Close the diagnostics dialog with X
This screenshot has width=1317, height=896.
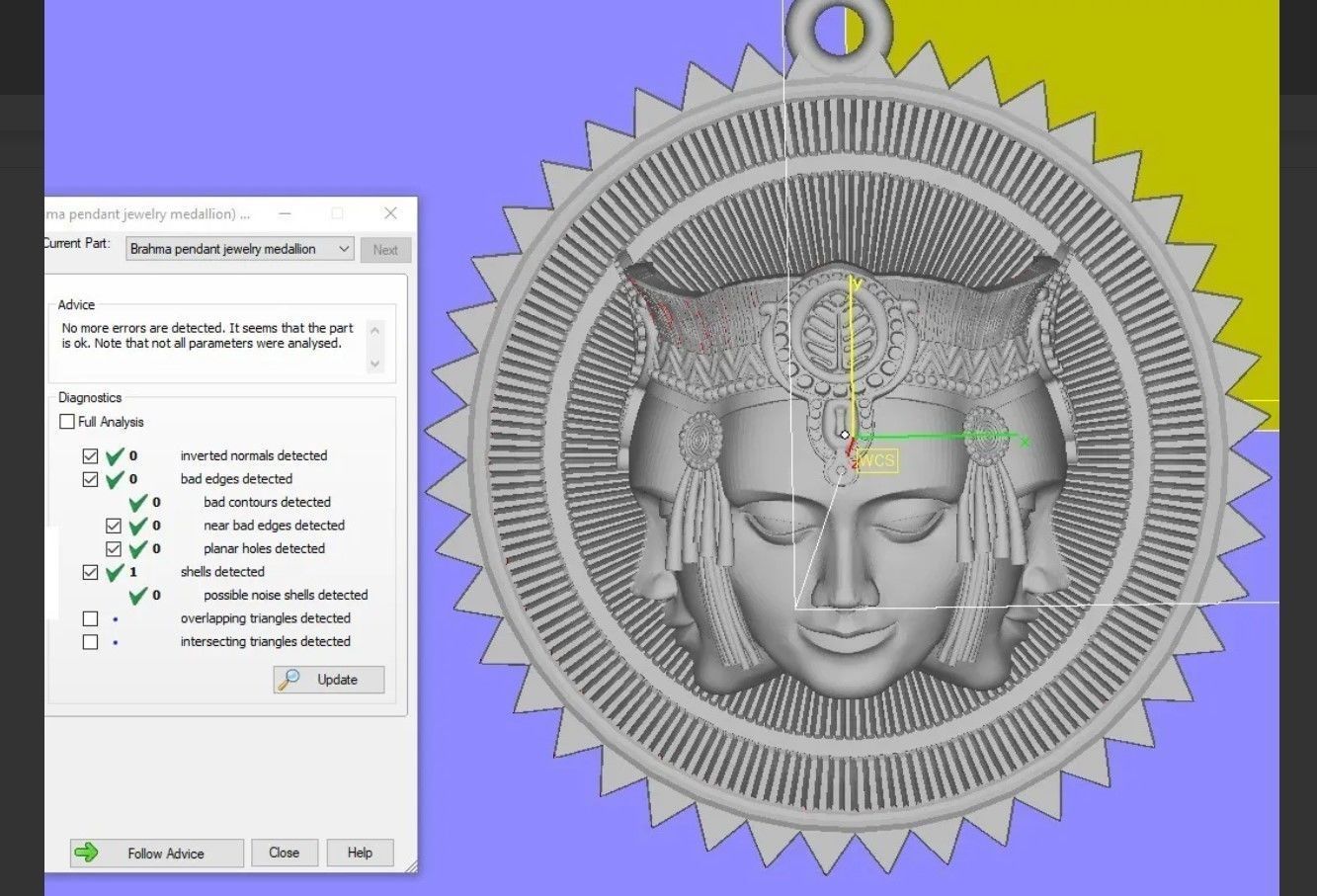click(x=390, y=213)
